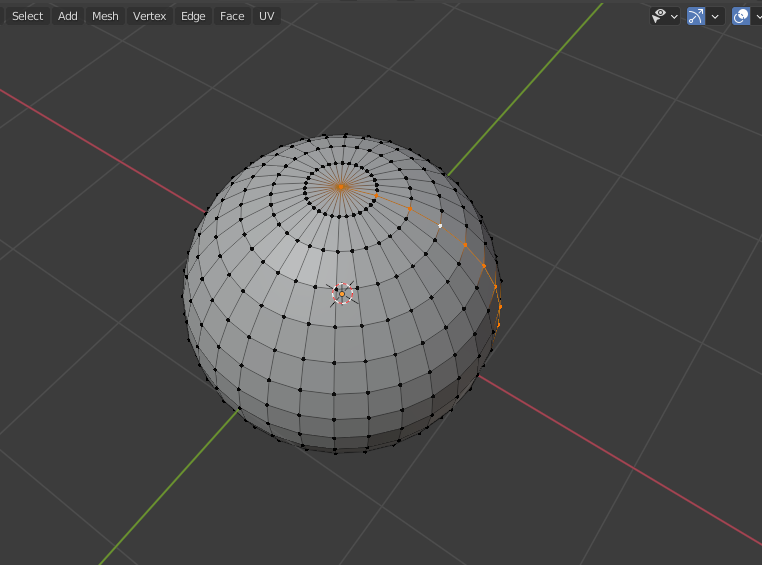
Task: Toggle the viewport gizmos button
Action: click(696, 16)
